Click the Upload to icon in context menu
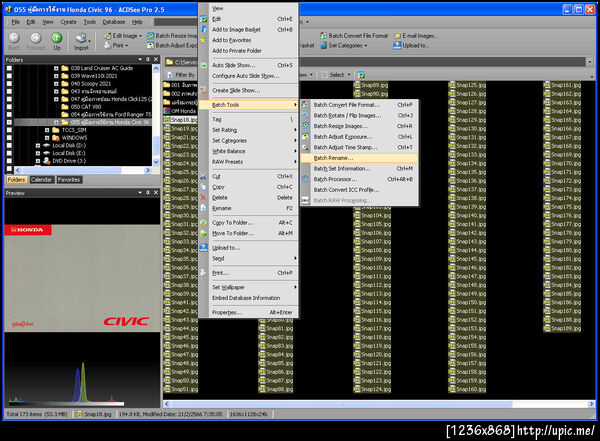This screenshot has height=441, width=600. click(x=203, y=248)
